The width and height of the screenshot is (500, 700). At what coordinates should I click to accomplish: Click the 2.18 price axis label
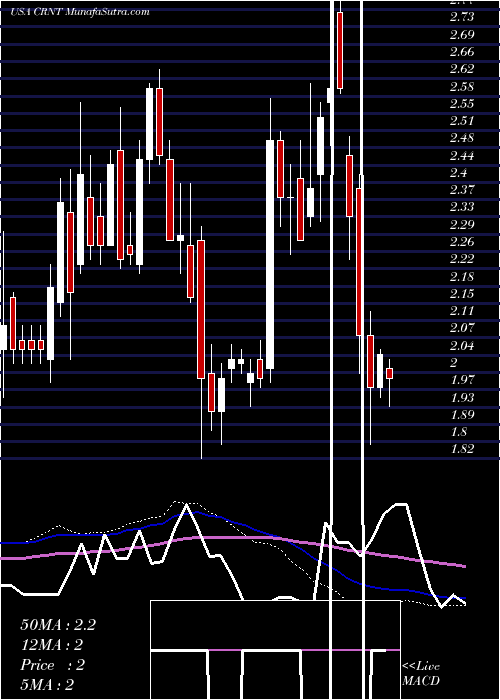462,276
